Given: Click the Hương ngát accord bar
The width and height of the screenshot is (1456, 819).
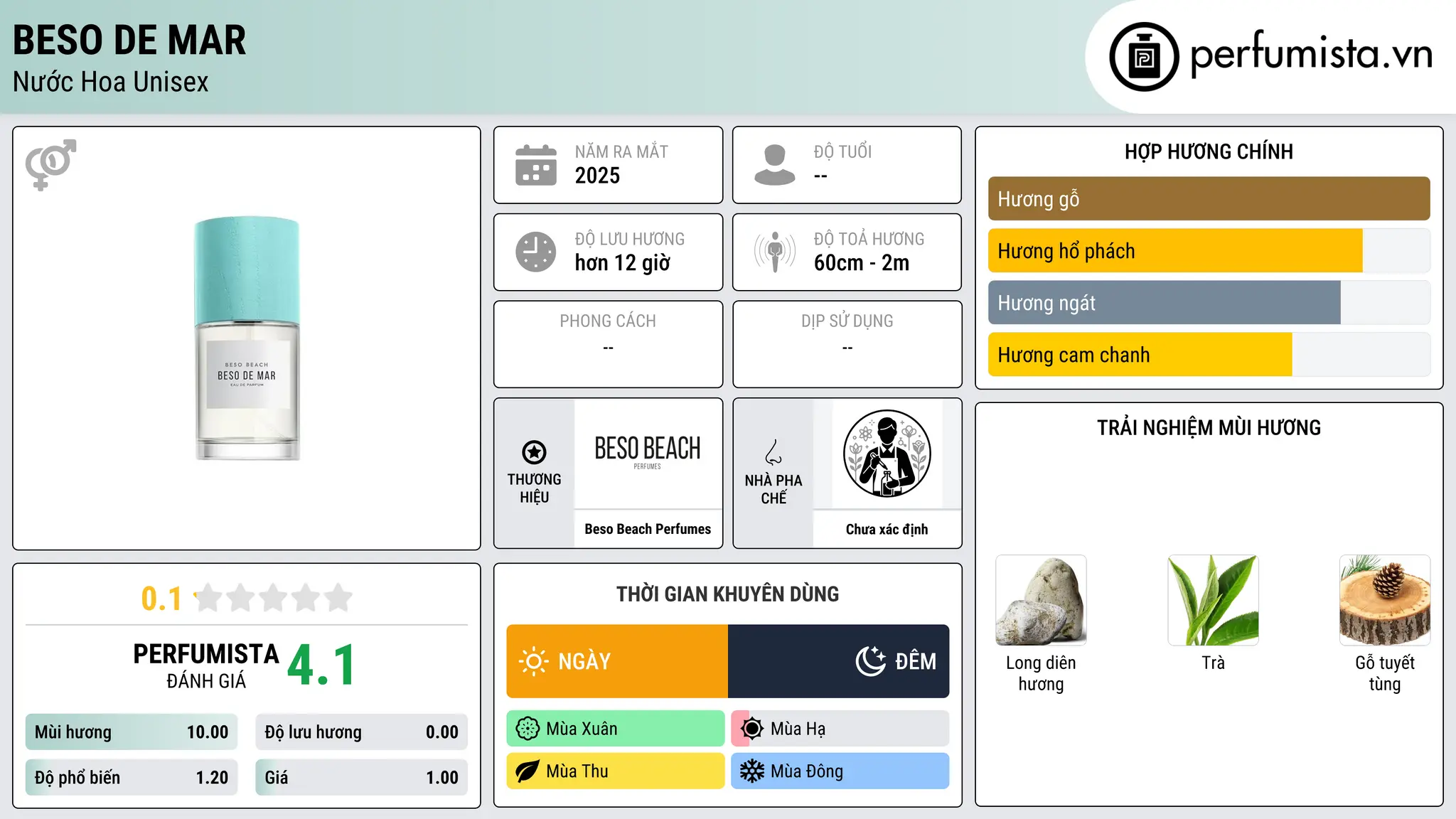Looking at the screenshot, I should pyautogui.click(x=1209, y=303).
